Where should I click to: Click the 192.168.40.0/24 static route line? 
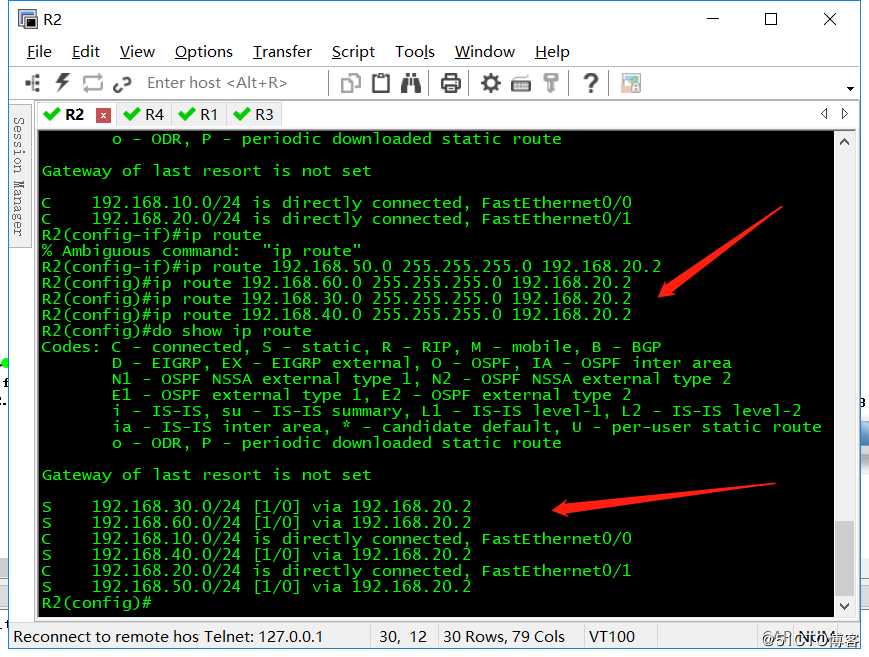pyautogui.click(x=257, y=554)
